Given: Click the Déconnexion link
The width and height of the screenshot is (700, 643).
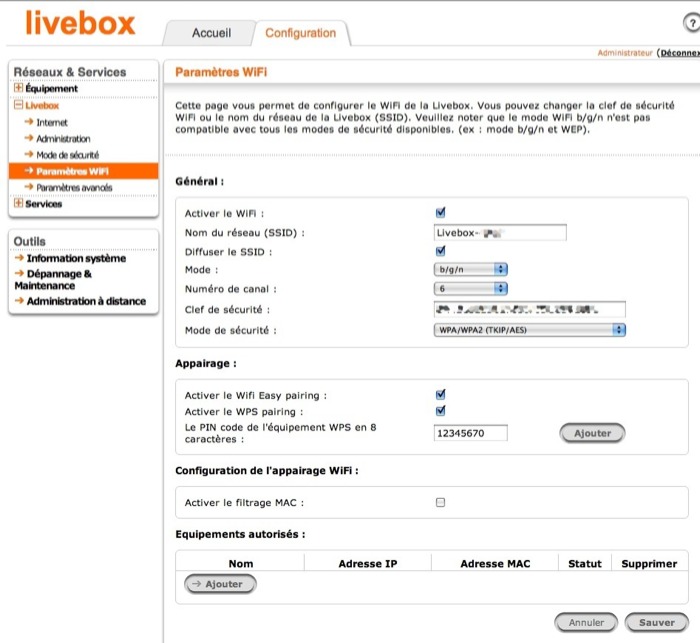Looking at the screenshot, I should [x=678, y=53].
